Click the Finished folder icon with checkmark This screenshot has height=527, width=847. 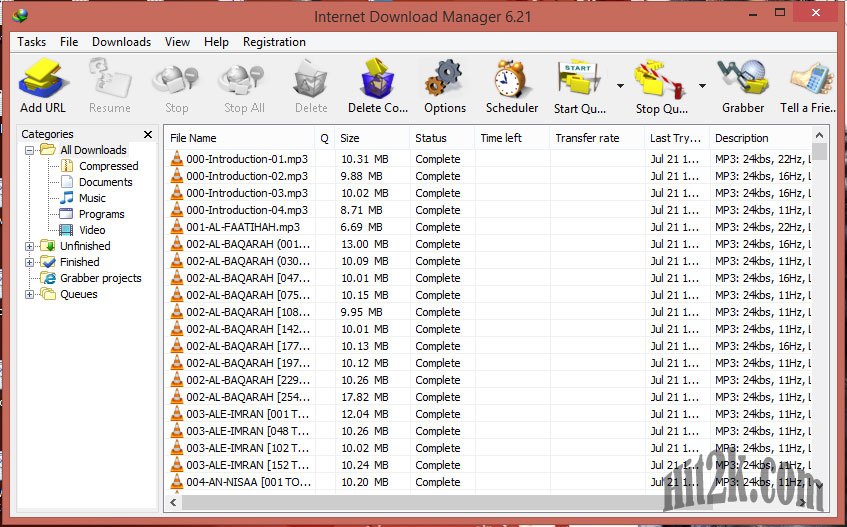point(48,262)
